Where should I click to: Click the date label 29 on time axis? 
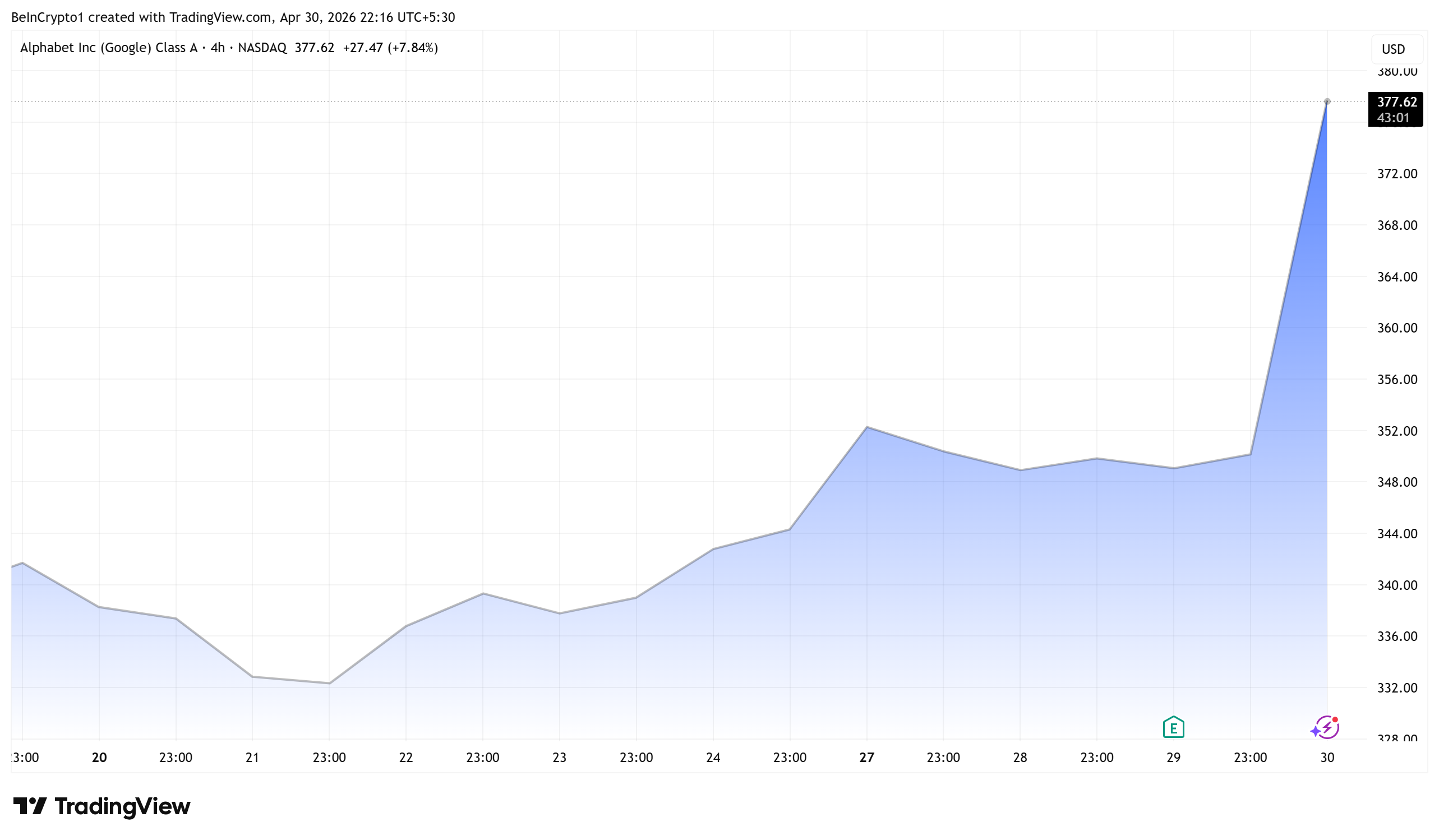coord(1174,758)
